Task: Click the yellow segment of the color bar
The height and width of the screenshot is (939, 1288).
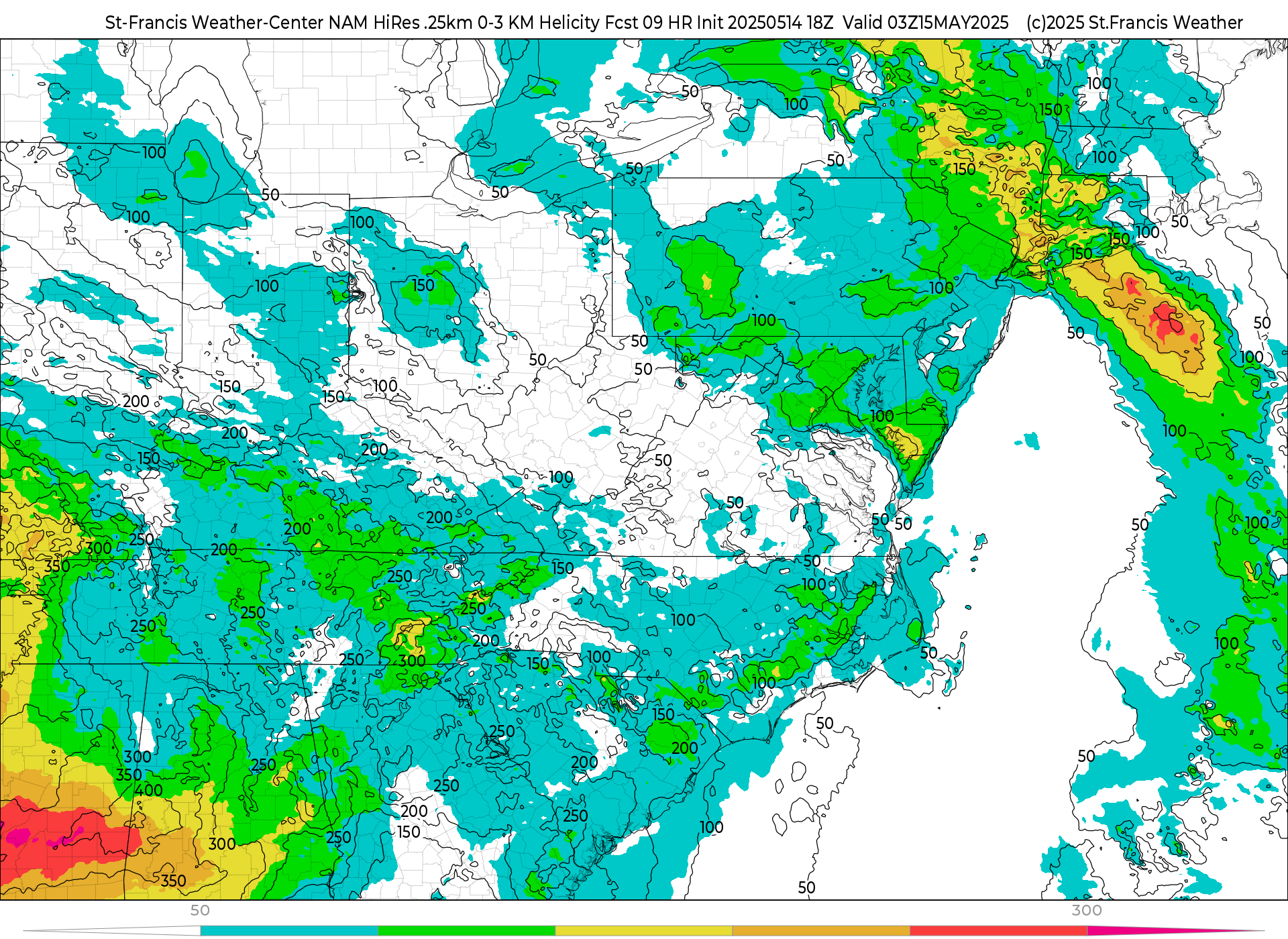Action: 644,931
